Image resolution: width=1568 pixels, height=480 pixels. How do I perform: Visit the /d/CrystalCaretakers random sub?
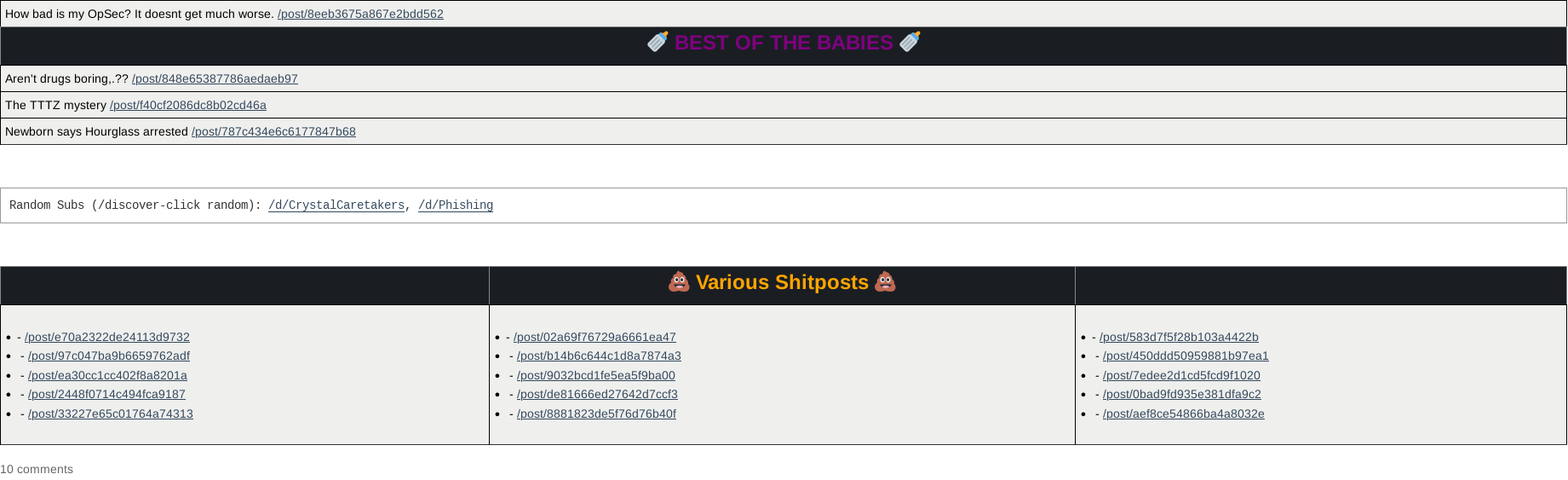coord(336,205)
